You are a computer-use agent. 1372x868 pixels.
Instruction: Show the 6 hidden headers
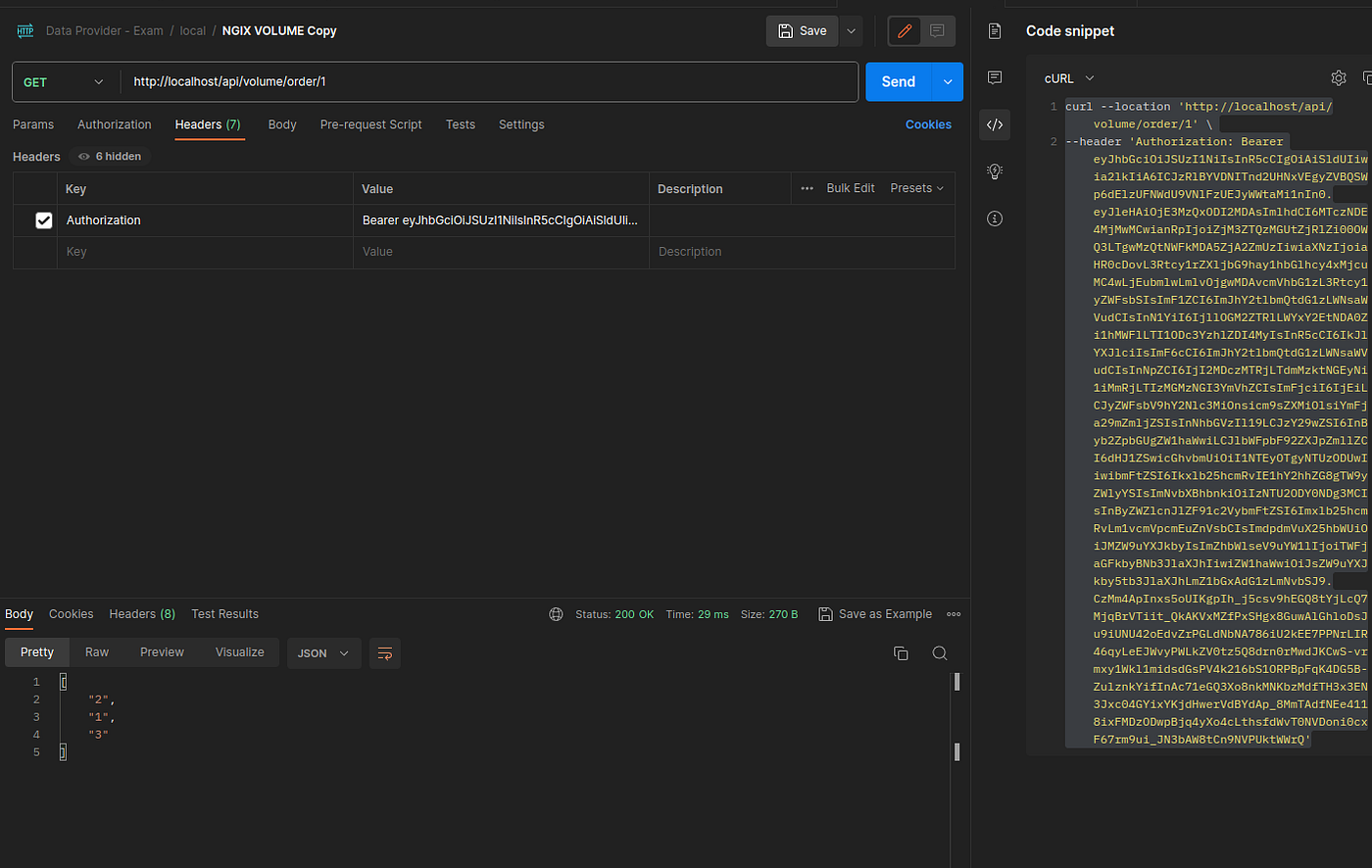pos(110,157)
